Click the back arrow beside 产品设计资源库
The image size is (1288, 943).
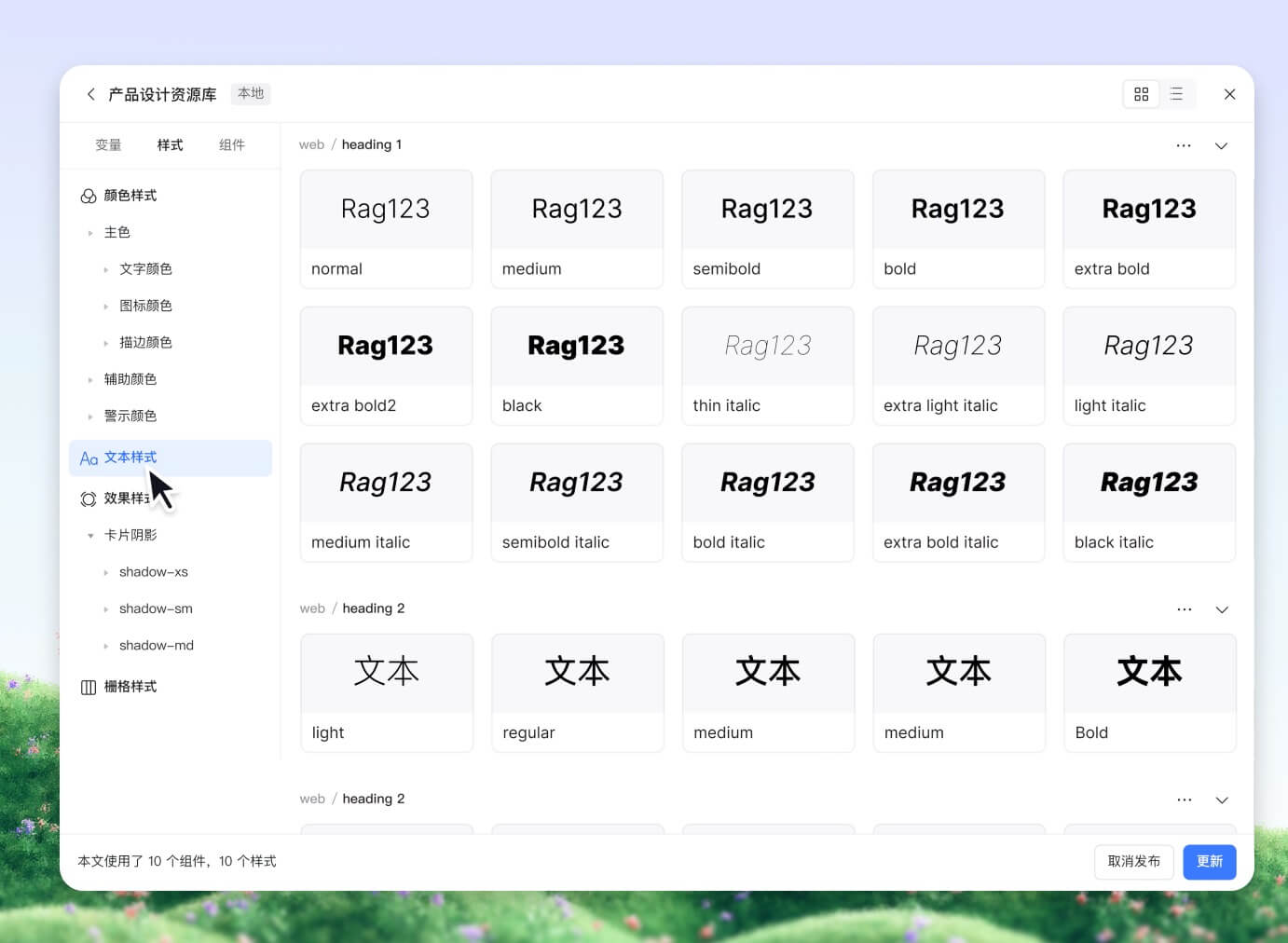(90, 94)
